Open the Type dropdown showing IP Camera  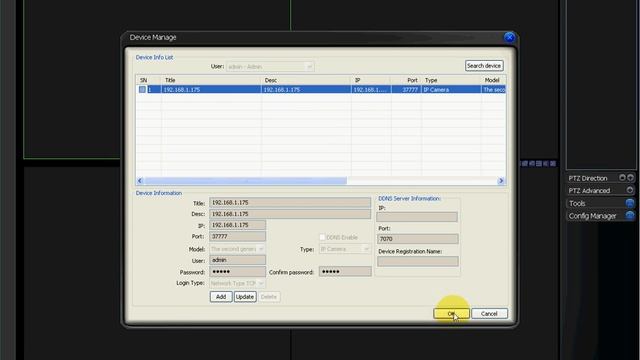click(344, 249)
